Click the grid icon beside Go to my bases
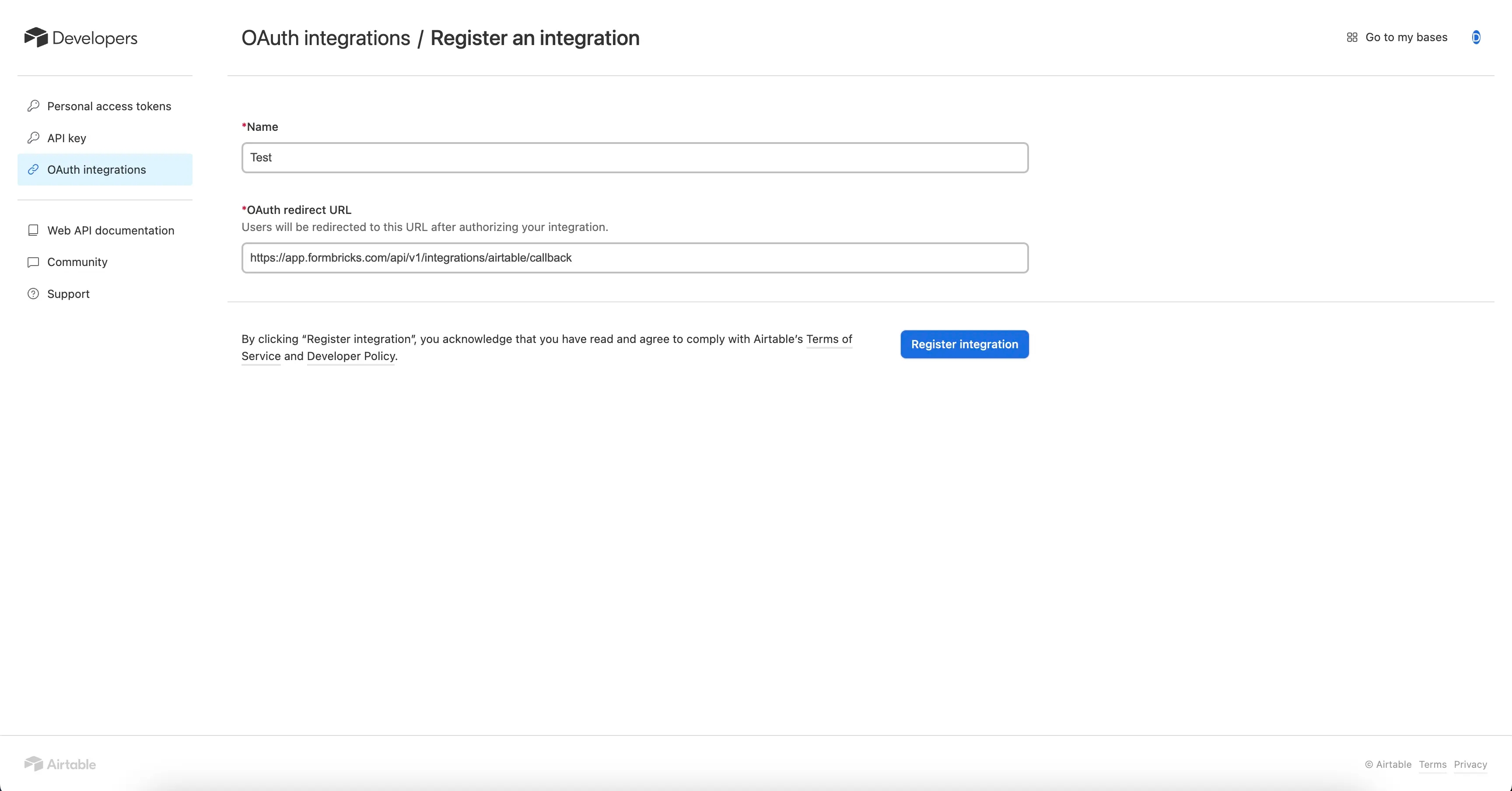 (x=1352, y=38)
